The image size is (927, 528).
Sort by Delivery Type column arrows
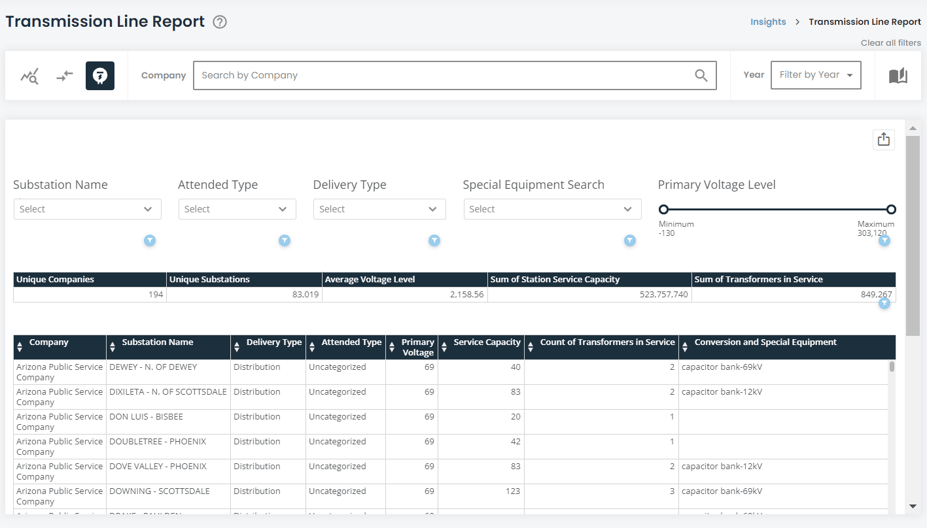pyautogui.click(x=236, y=348)
